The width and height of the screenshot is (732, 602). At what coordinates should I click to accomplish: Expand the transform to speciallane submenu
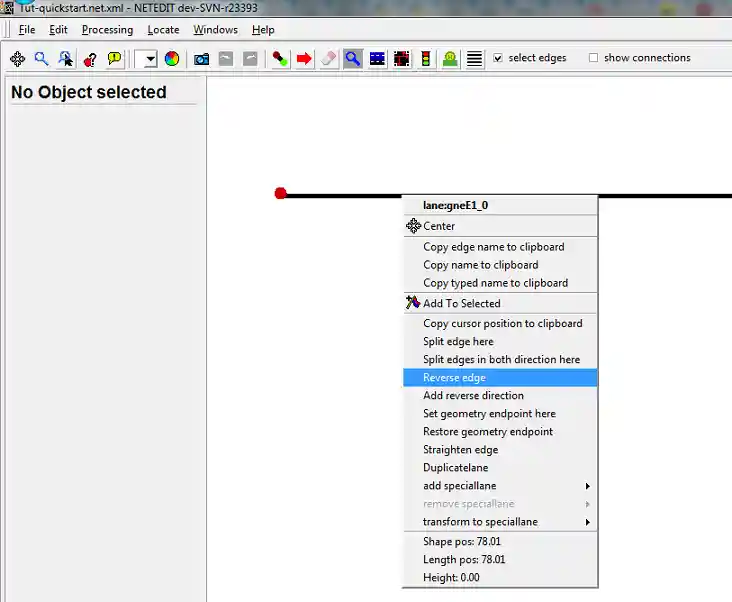click(588, 522)
